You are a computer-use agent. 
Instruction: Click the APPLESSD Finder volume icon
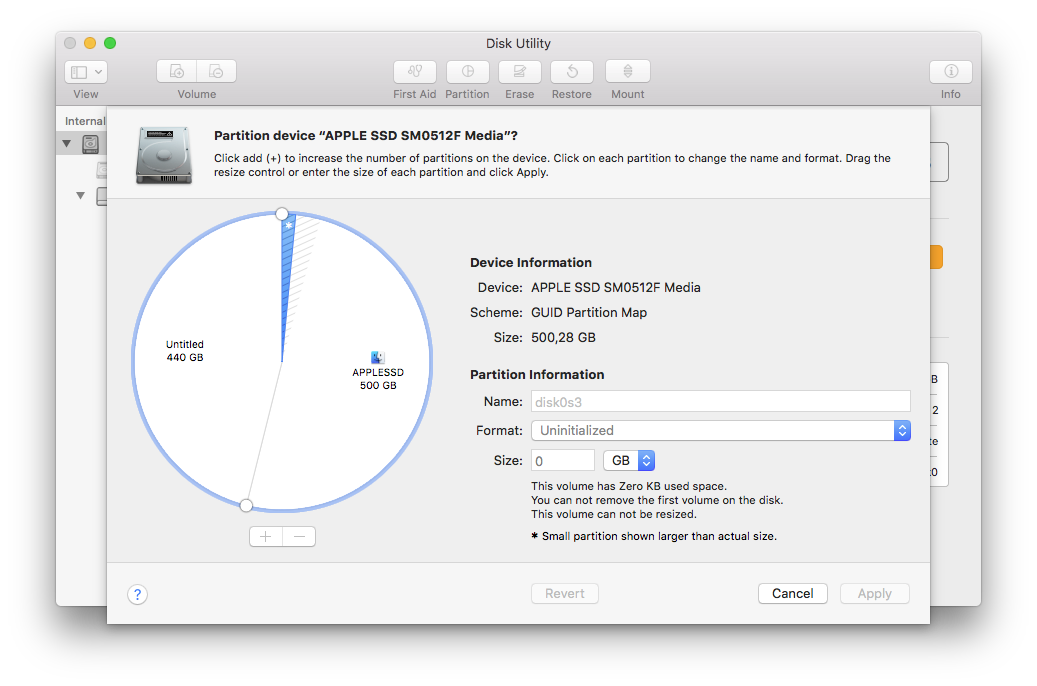click(x=378, y=357)
